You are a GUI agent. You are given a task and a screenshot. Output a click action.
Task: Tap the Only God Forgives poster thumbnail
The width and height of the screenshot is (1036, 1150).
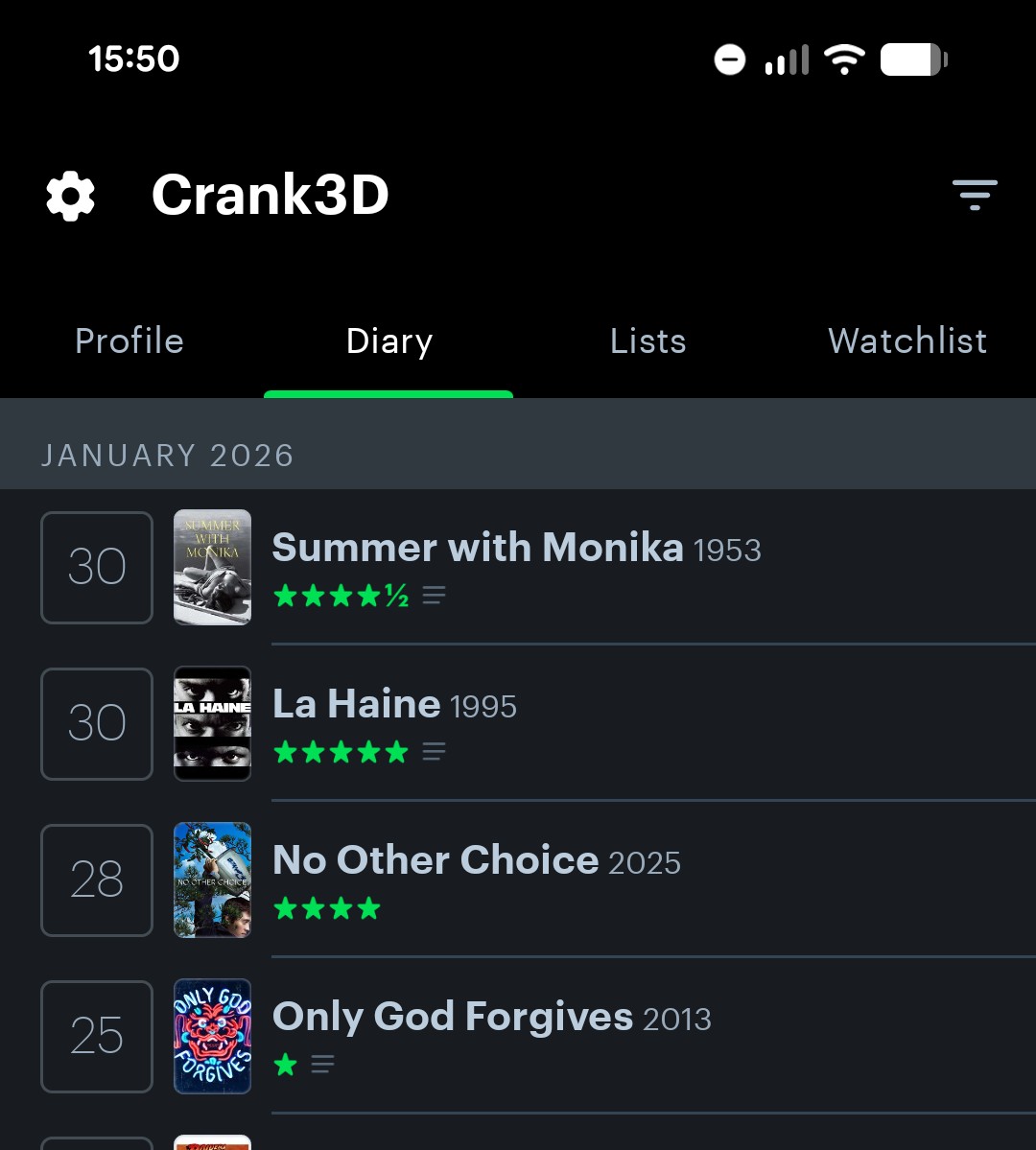(x=212, y=1036)
